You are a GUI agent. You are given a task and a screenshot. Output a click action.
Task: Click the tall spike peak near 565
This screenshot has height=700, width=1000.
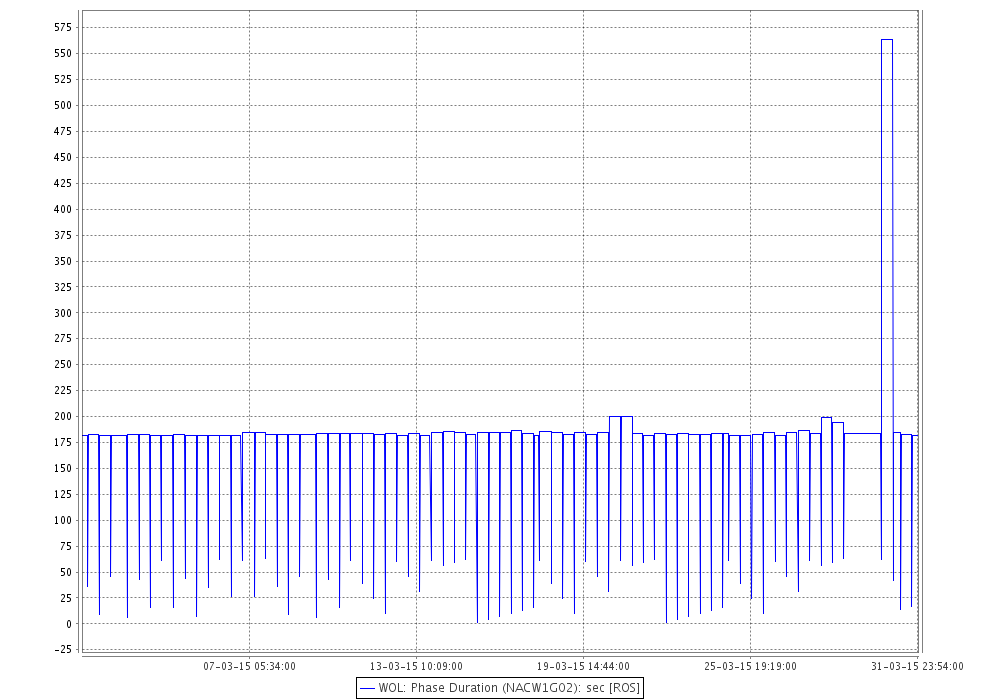point(886,40)
